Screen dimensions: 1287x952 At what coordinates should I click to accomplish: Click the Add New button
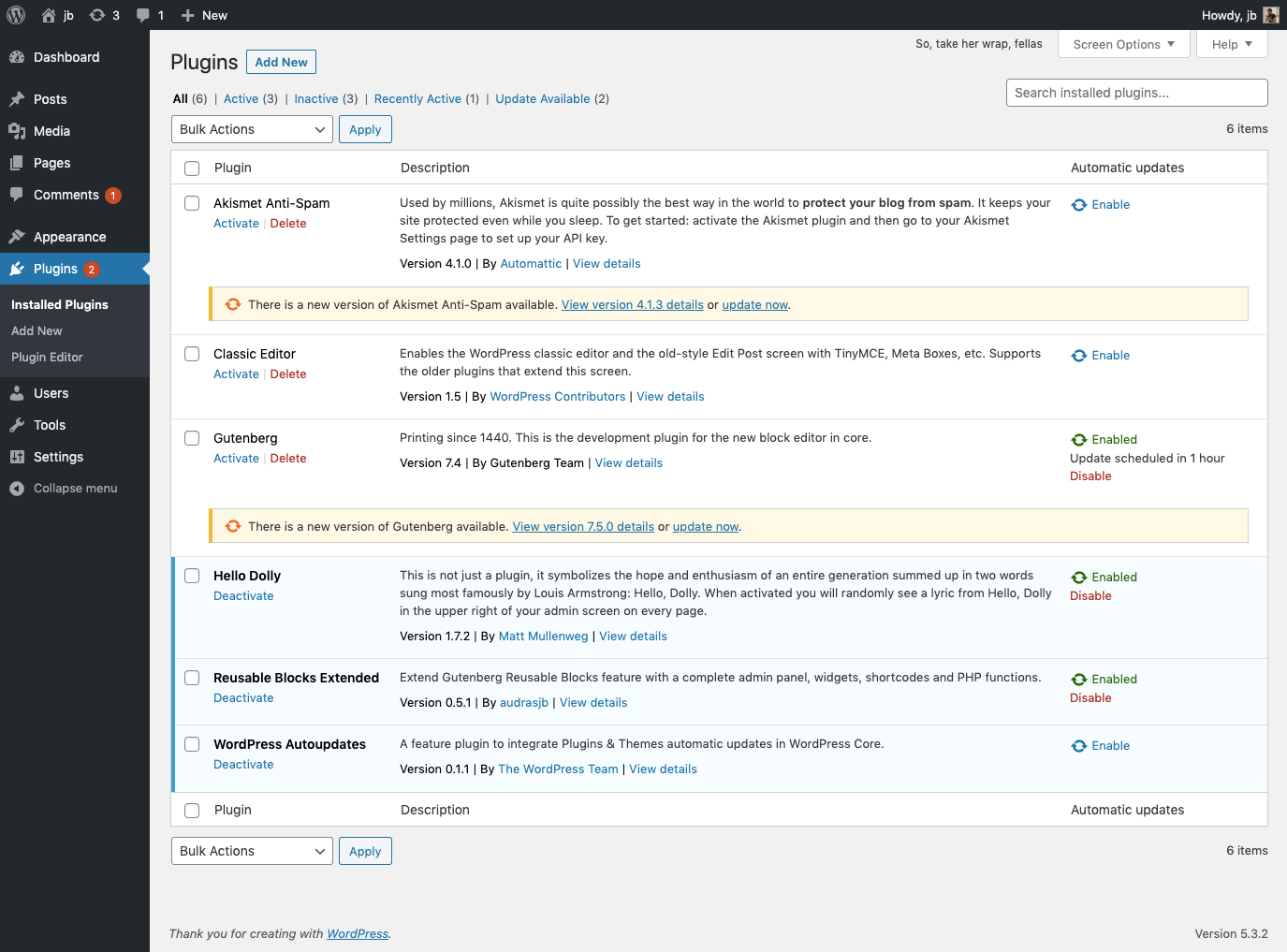pyautogui.click(x=281, y=62)
